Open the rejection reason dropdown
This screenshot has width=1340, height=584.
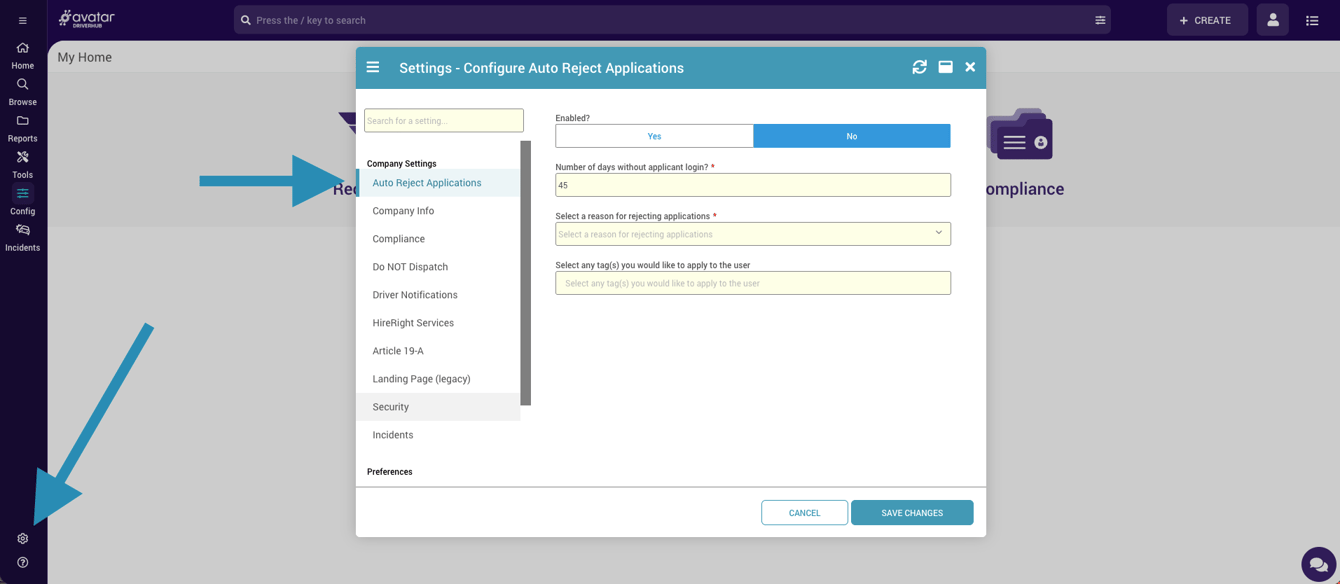tap(753, 234)
